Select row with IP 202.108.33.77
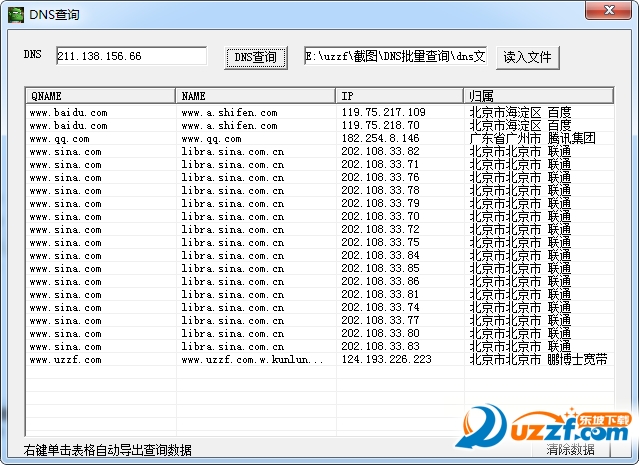The height and width of the screenshot is (465, 639). (x=320, y=321)
